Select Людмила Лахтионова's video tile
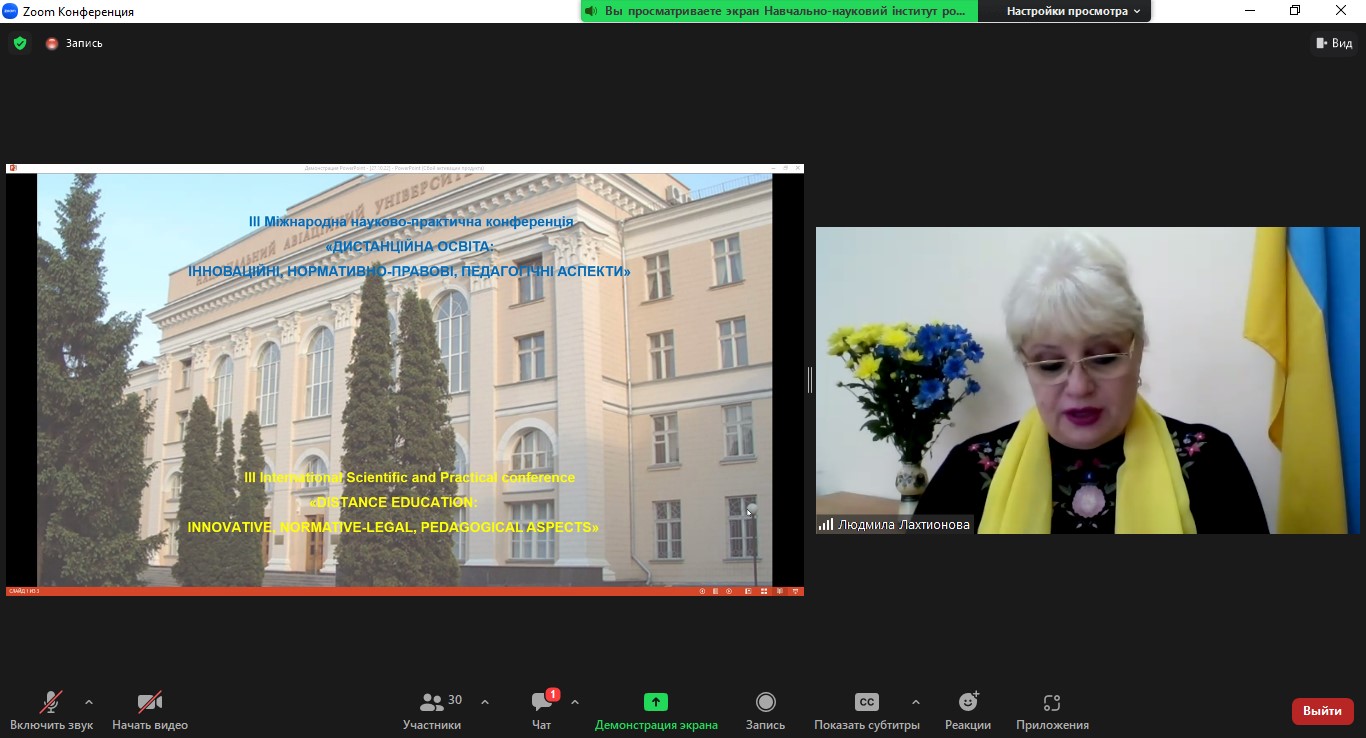1366x738 pixels. (x=1089, y=380)
